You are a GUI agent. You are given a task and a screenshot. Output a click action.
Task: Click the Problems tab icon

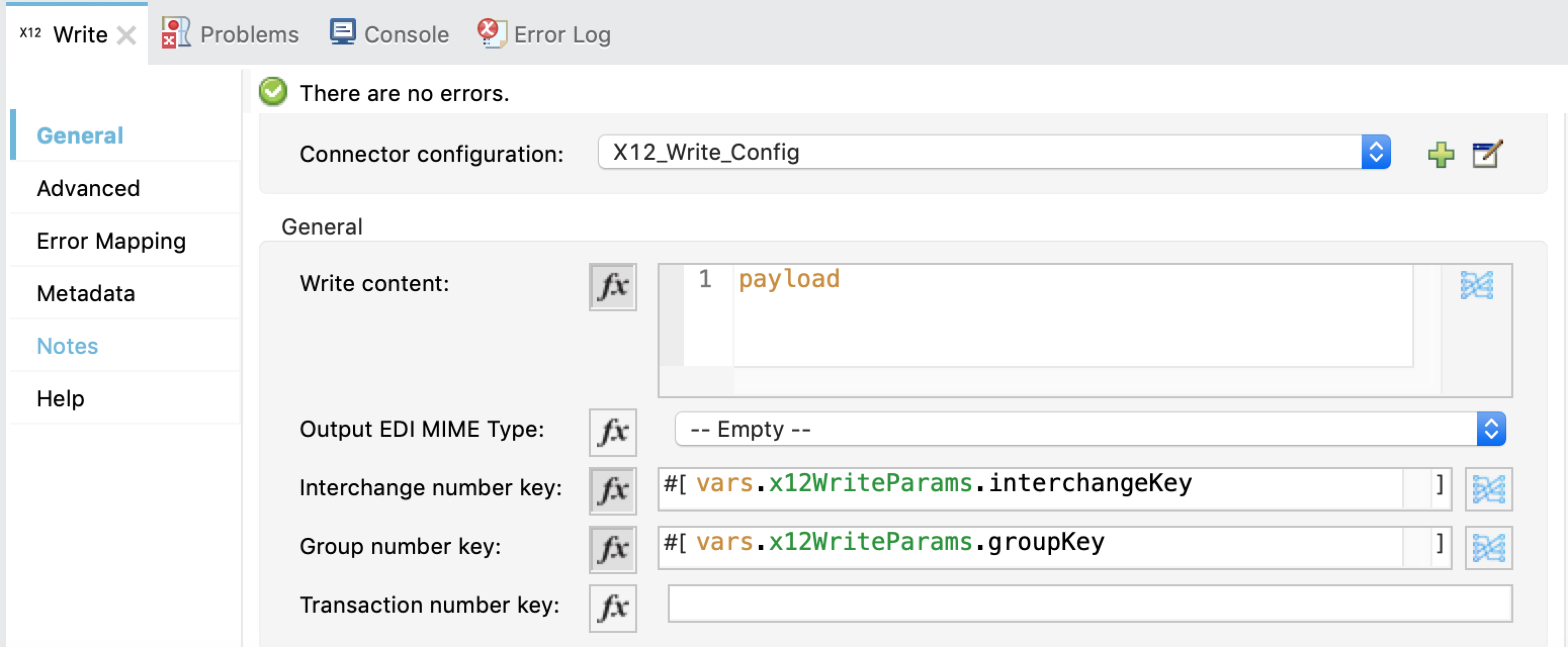point(176,32)
